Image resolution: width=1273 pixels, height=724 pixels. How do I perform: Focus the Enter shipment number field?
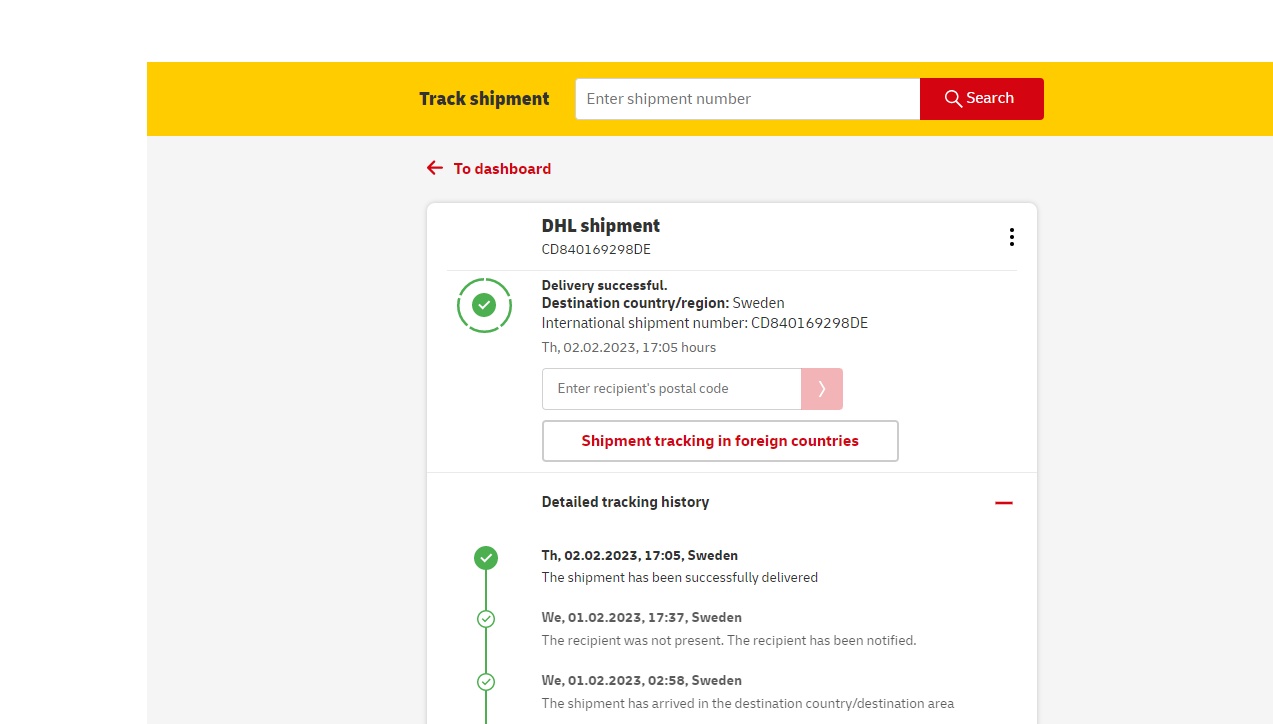tap(747, 99)
